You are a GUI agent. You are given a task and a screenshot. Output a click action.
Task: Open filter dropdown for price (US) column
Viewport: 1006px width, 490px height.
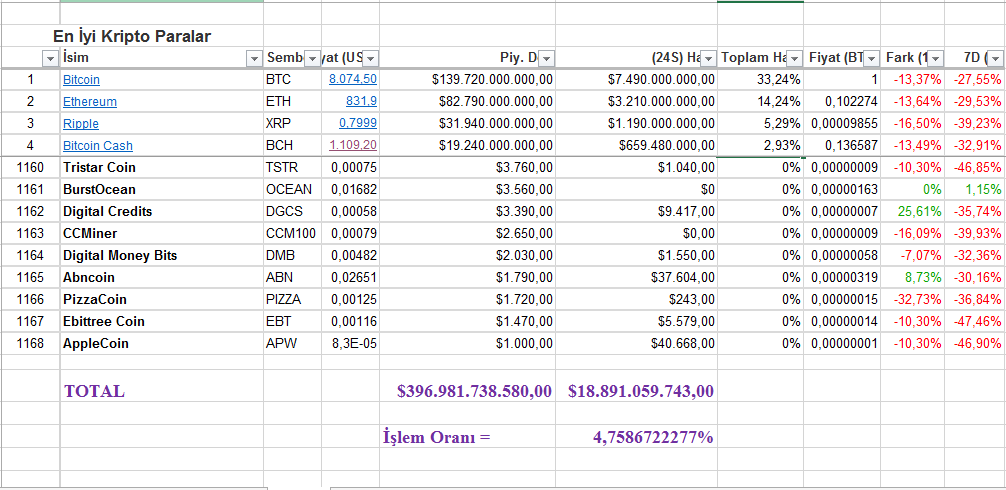pyautogui.click(x=370, y=59)
